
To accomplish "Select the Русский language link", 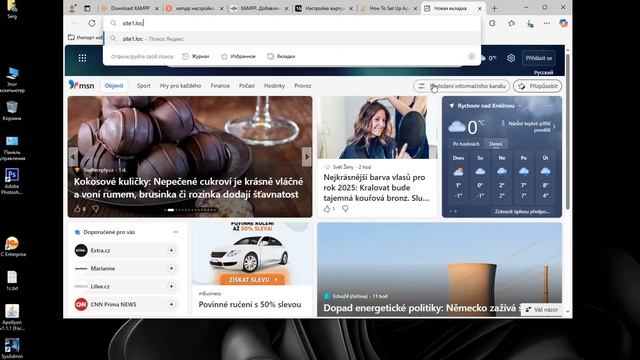I will click(x=543, y=73).
